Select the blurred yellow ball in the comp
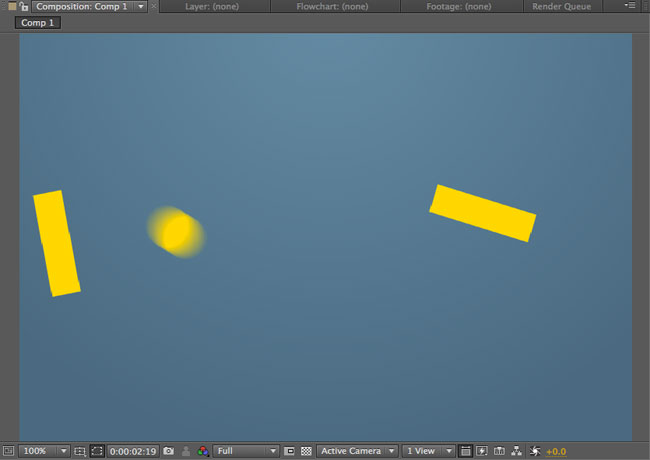Screen dimensions: 650x460 tap(176, 232)
